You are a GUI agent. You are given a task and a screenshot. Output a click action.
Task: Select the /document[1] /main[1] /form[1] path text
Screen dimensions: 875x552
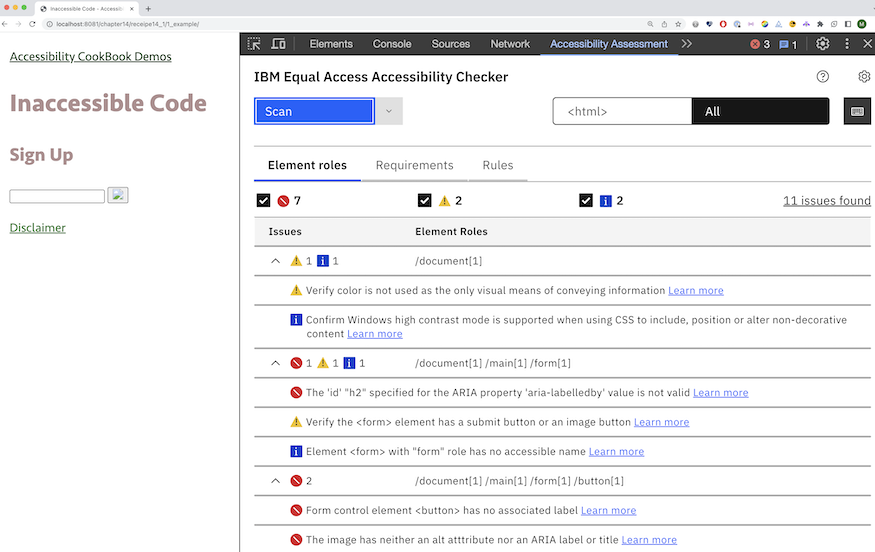tap(493, 363)
